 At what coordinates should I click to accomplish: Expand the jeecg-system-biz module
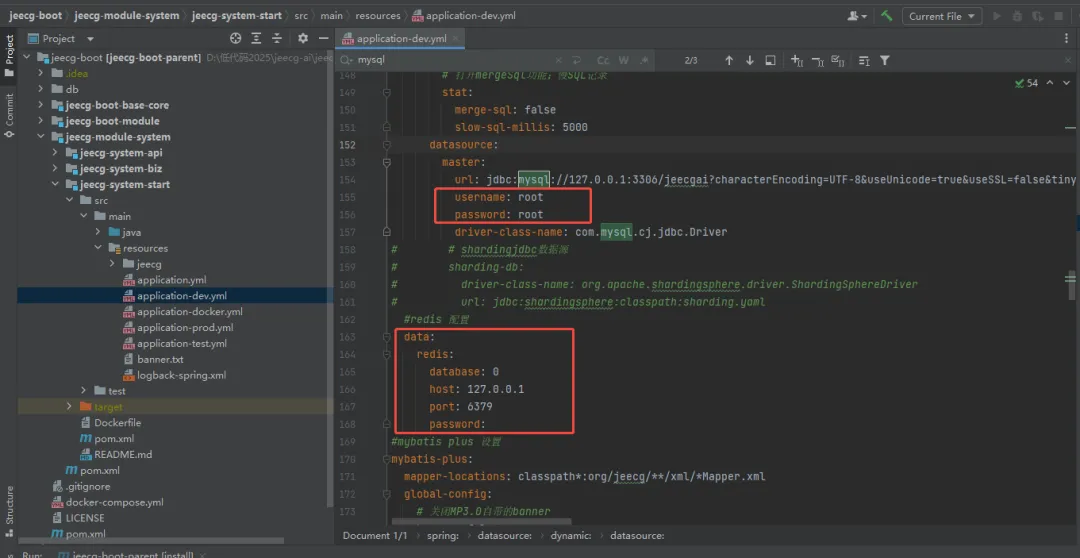(x=55, y=168)
